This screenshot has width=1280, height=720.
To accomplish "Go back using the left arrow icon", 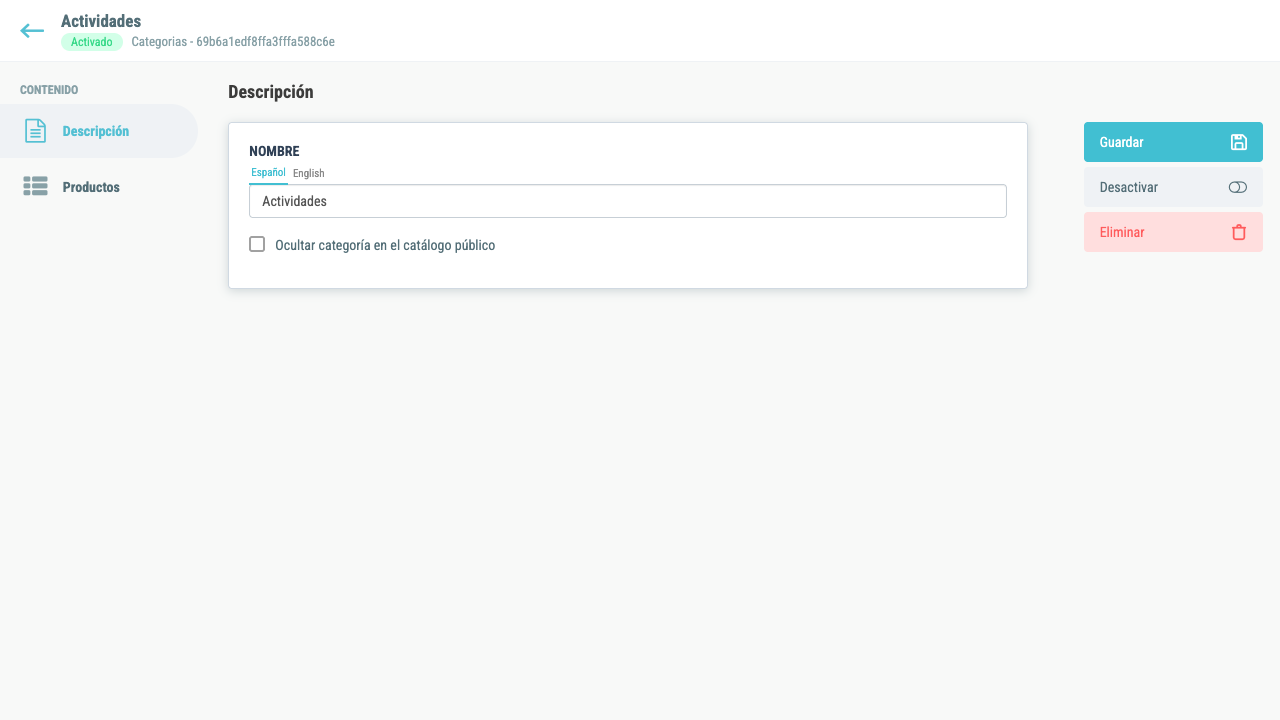I will [x=32, y=31].
